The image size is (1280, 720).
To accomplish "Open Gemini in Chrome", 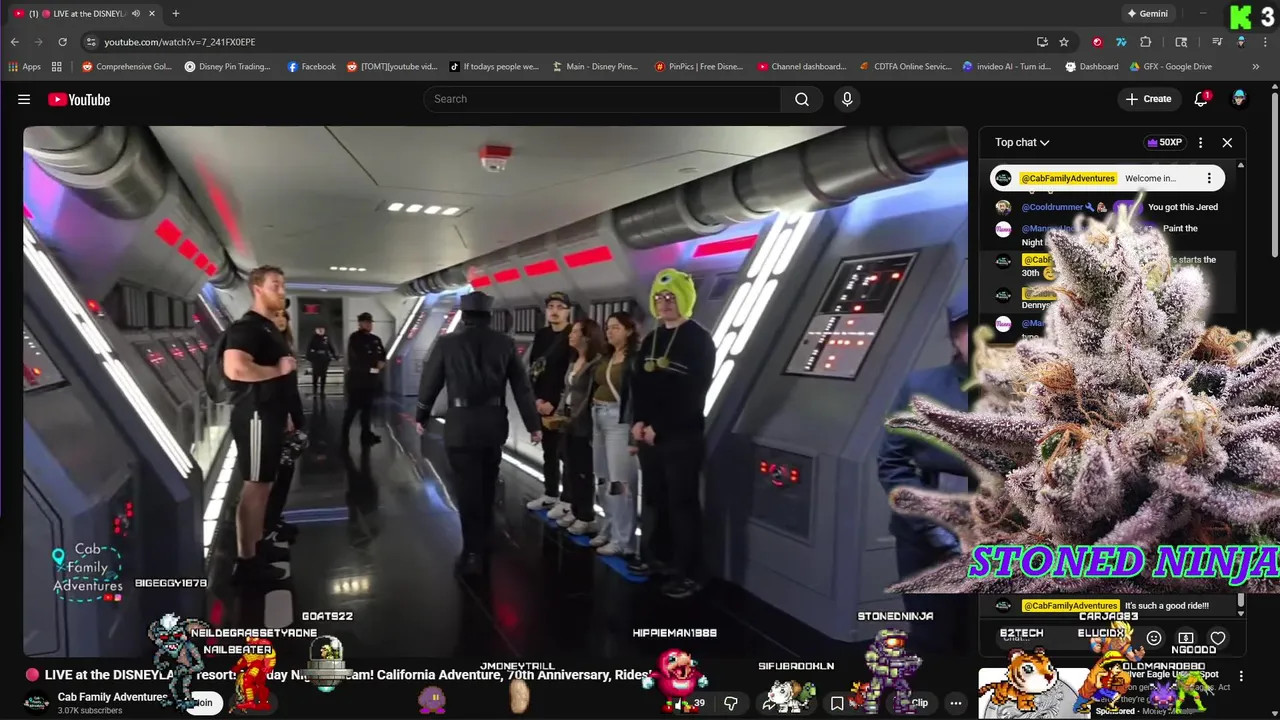I will coord(1147,14).
